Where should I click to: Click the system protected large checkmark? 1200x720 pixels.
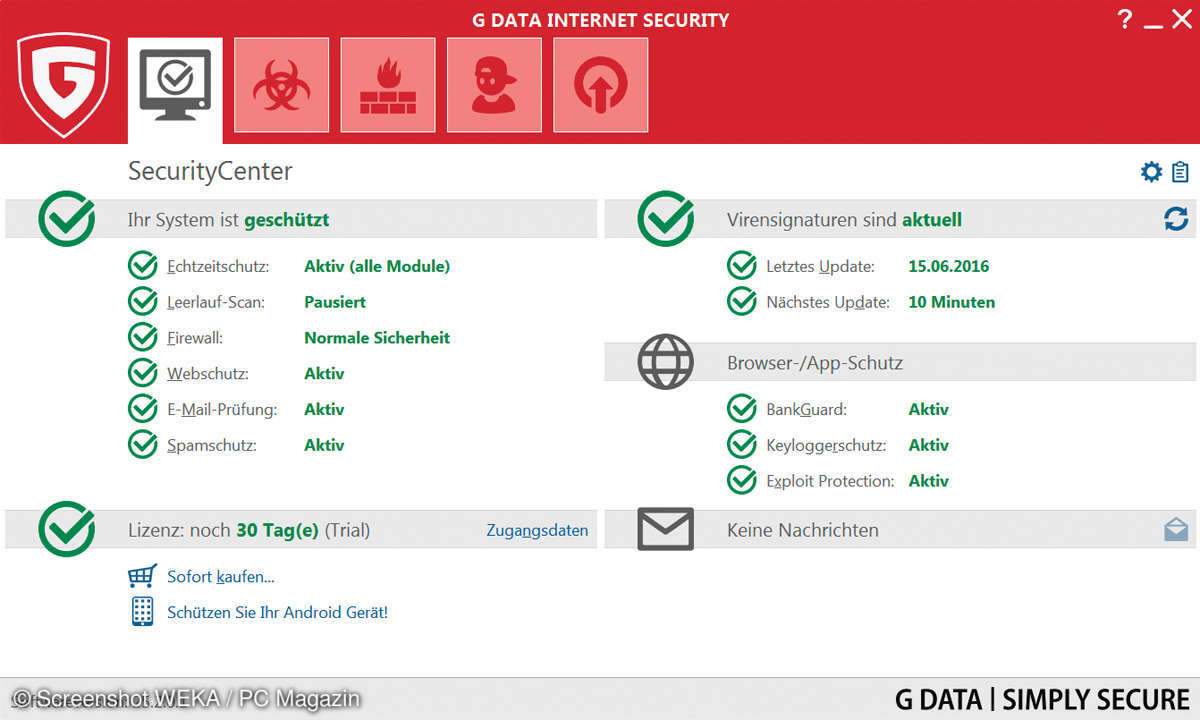[66, 218]
